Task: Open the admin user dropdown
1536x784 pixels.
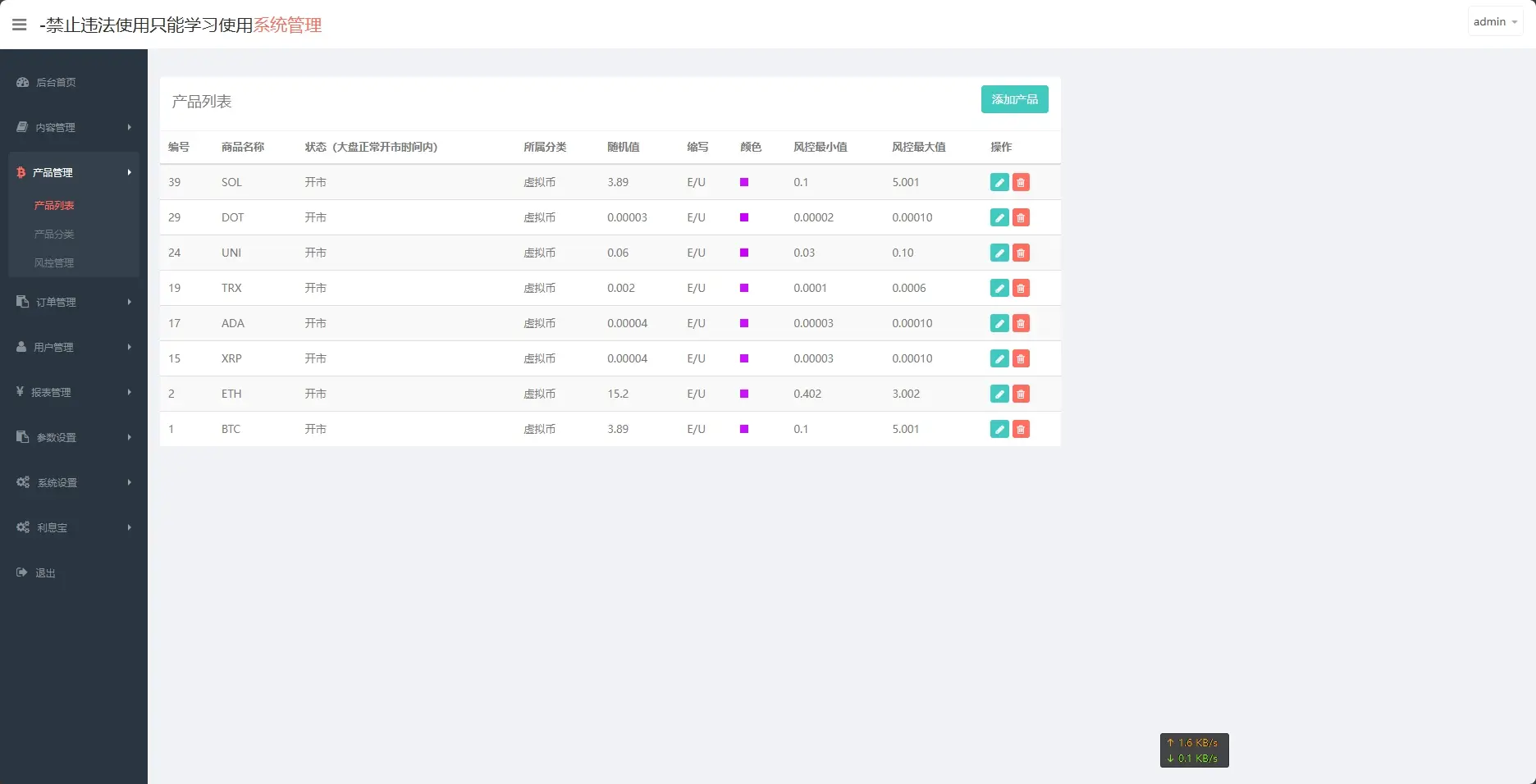Action: pyautogui.click(x=1494, y=22)
